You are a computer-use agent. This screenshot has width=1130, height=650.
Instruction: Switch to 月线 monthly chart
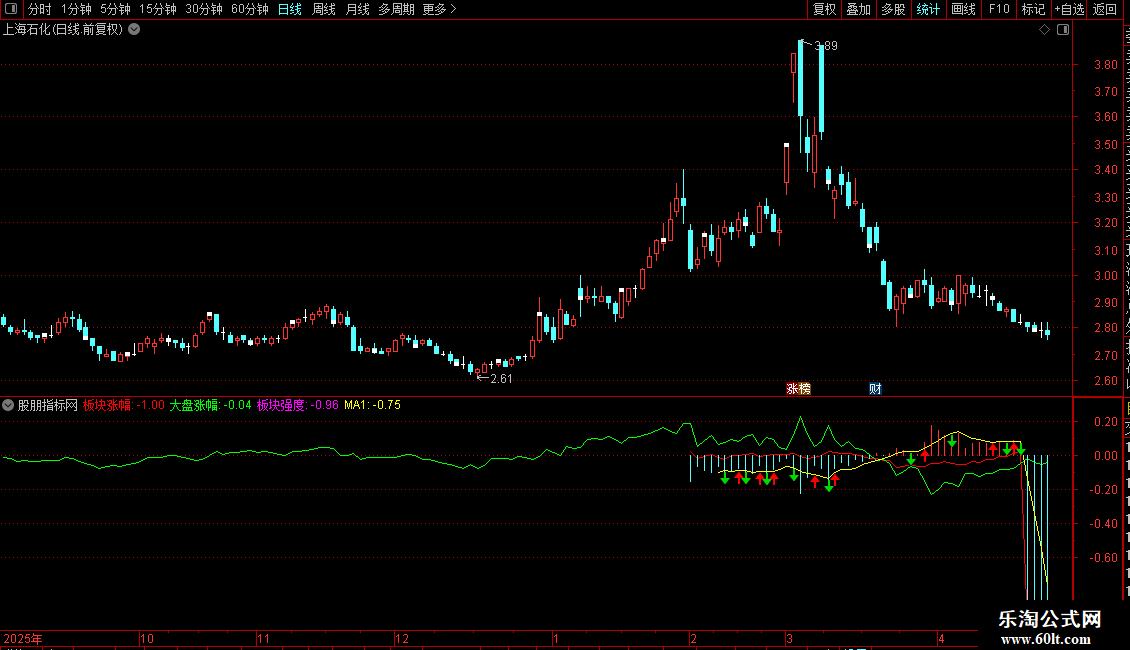point(357,9)
